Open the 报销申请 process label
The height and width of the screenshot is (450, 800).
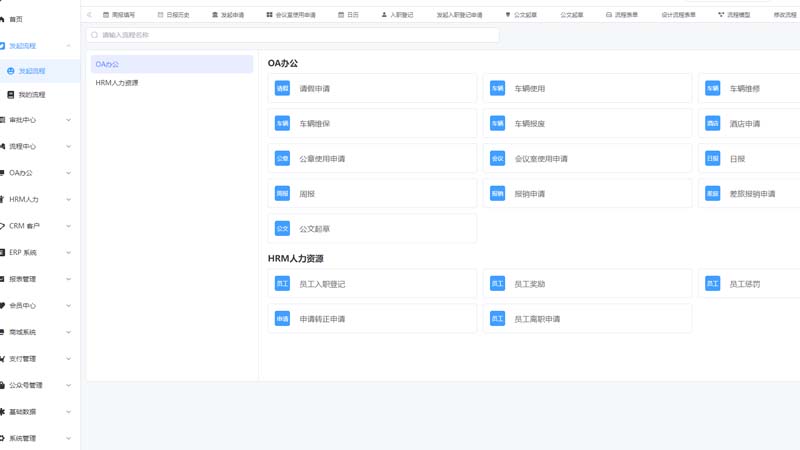(x=530, y=194)
